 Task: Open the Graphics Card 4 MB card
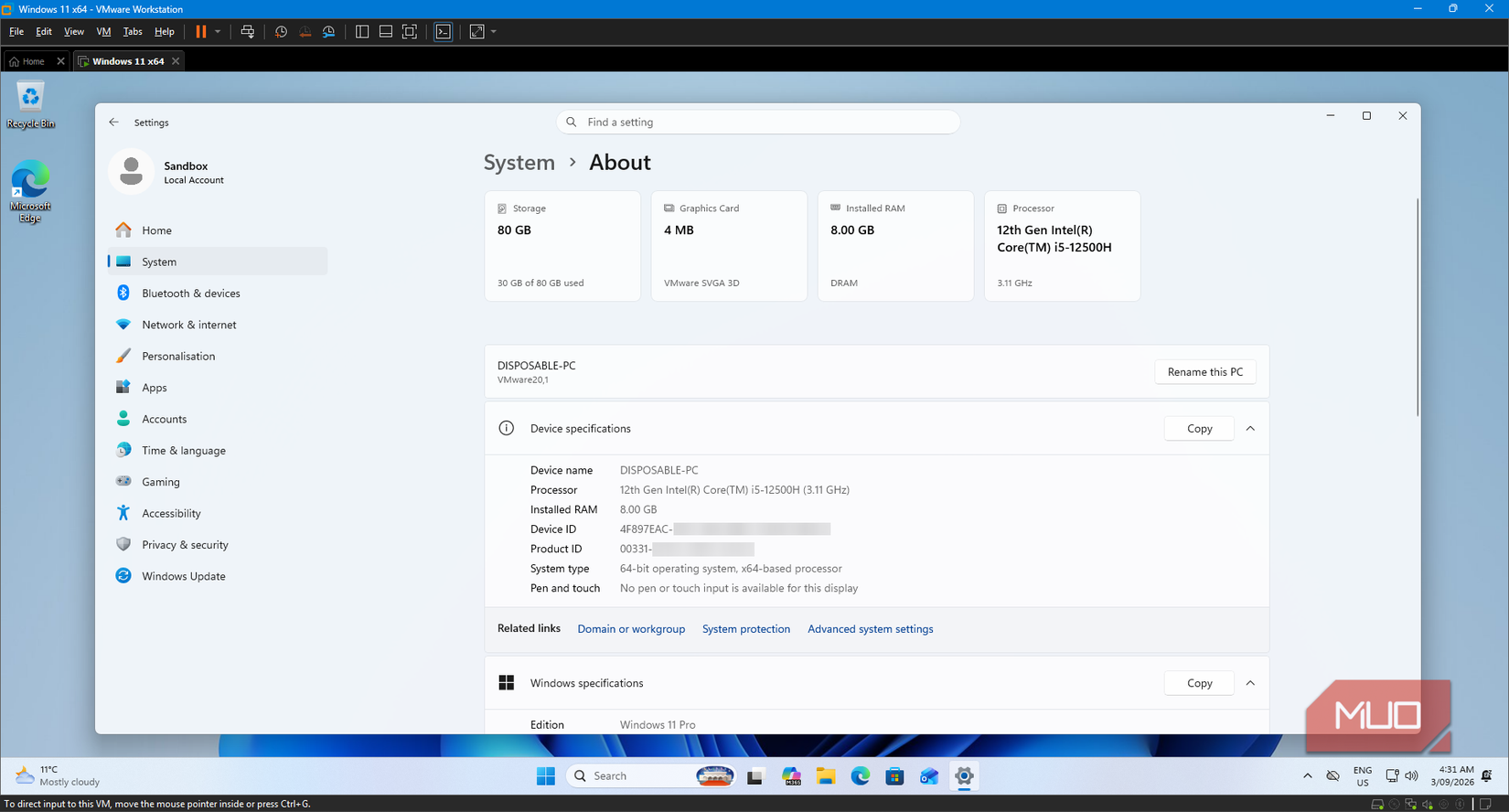(729, 246)
